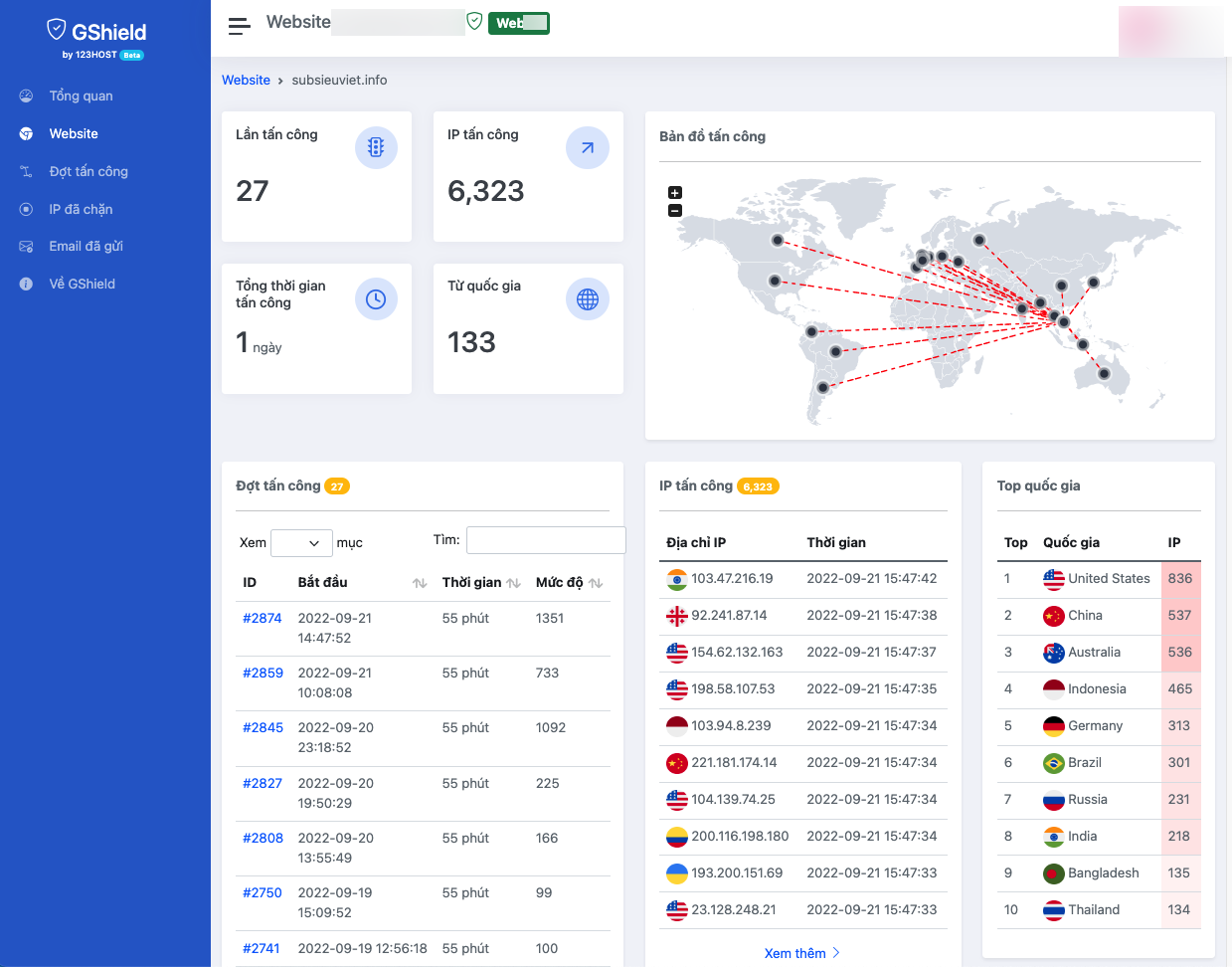Click the GShield logo in the sidebar

(x=93, y=32)
